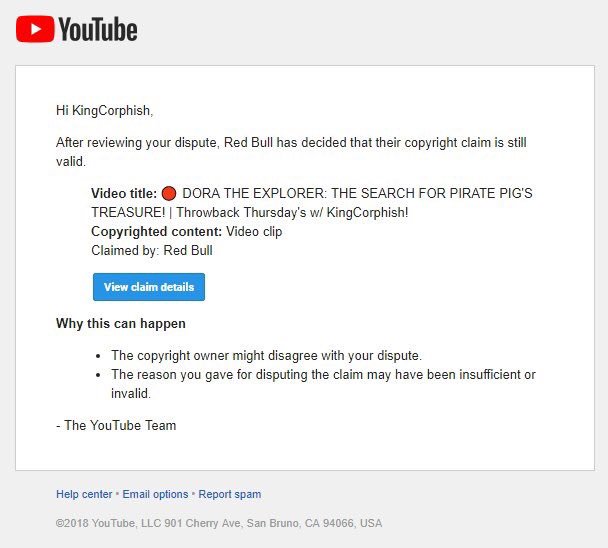Click the 'Video title:' bold label
Screen dimensions: 608x548
coord(124,193)
